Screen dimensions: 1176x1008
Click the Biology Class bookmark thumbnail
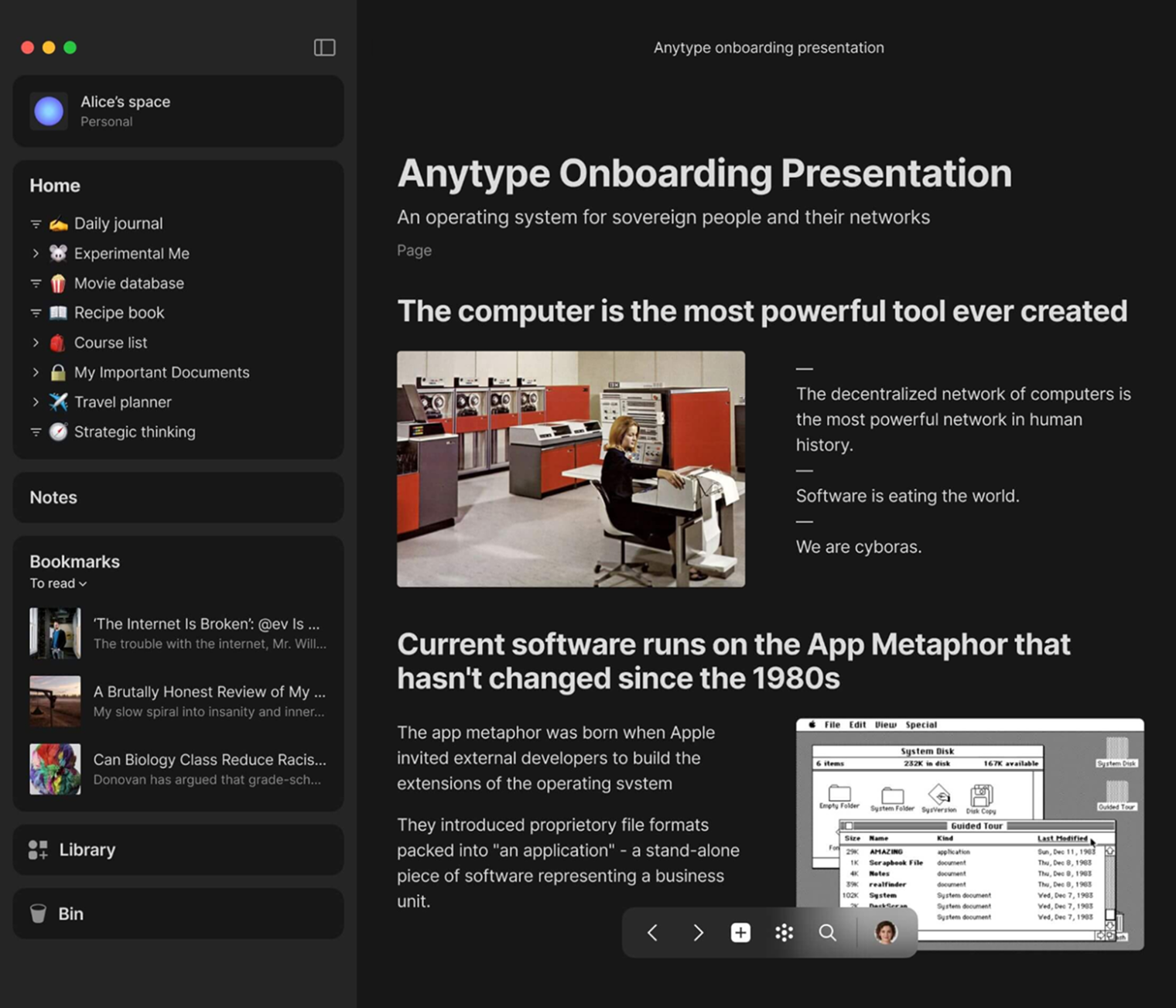coord(55,769)
